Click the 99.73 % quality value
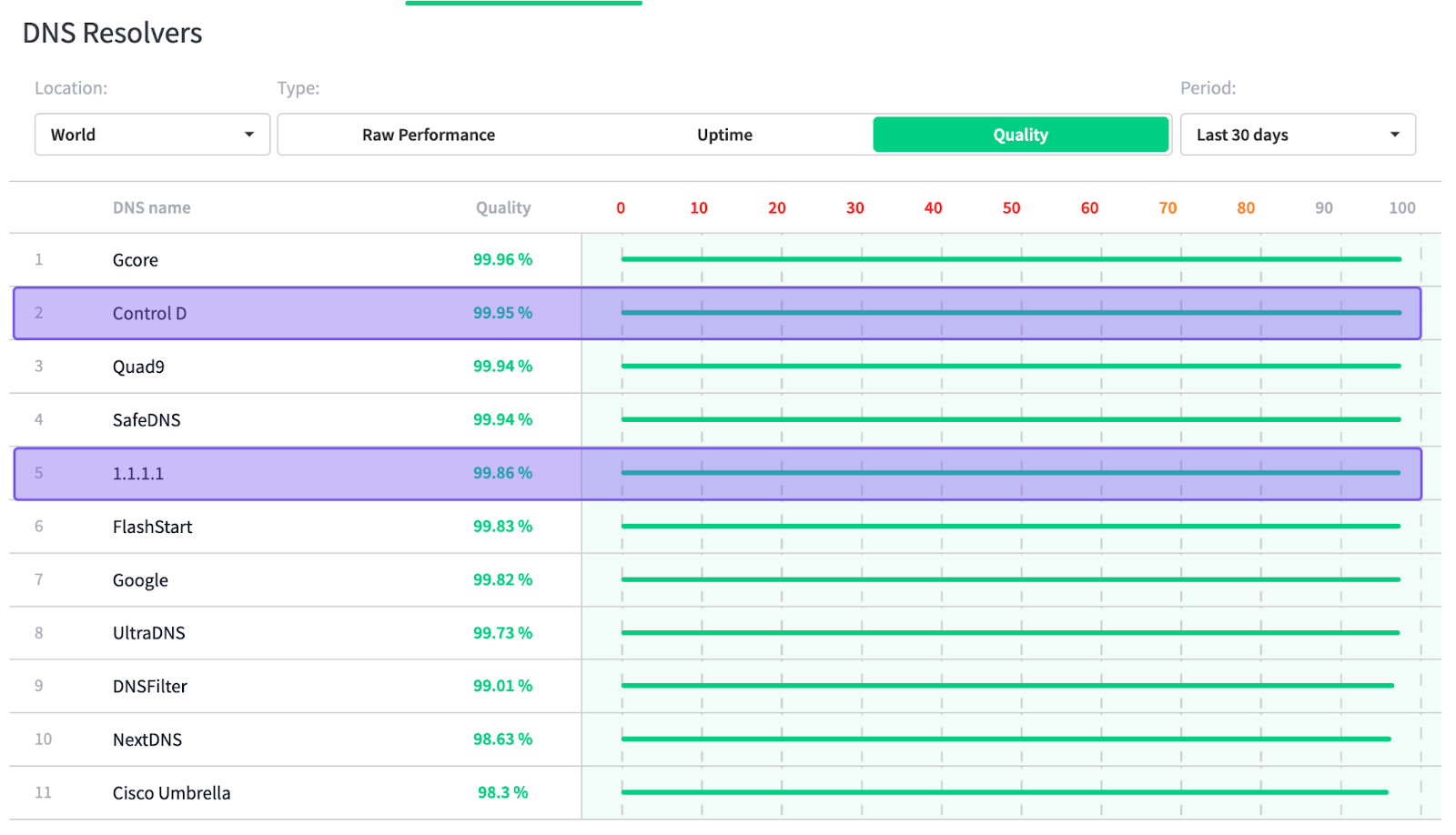 pyautogui.click(x=502, y=633)
